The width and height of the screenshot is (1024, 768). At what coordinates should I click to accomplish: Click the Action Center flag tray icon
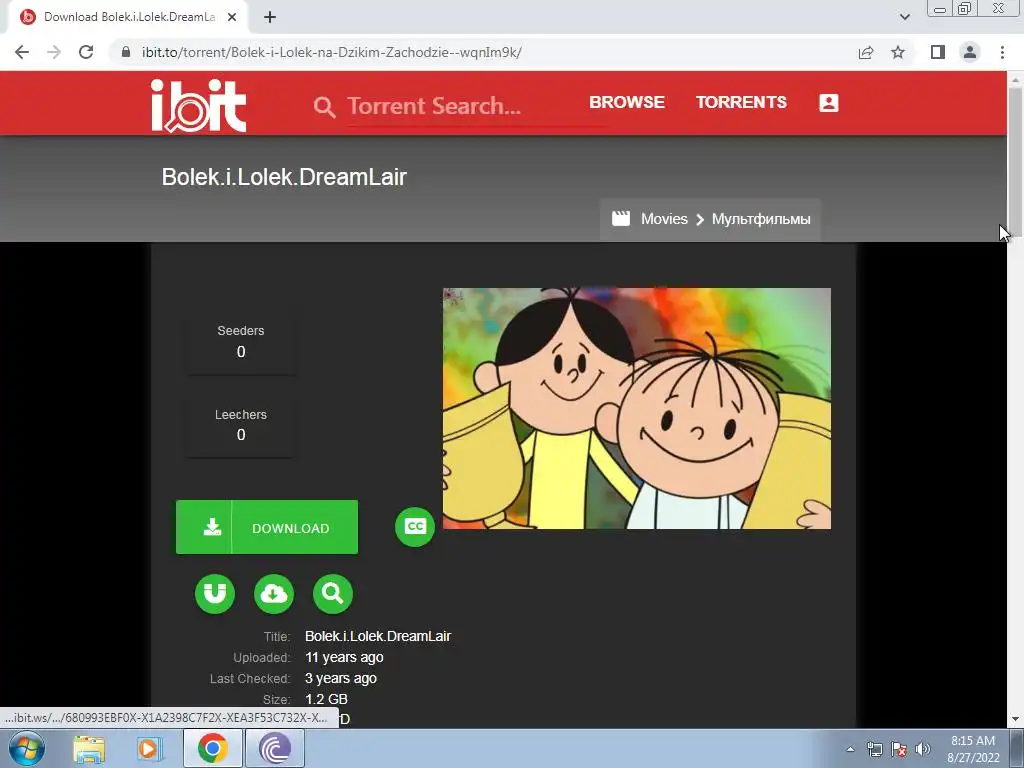click(x=899, y=749)
